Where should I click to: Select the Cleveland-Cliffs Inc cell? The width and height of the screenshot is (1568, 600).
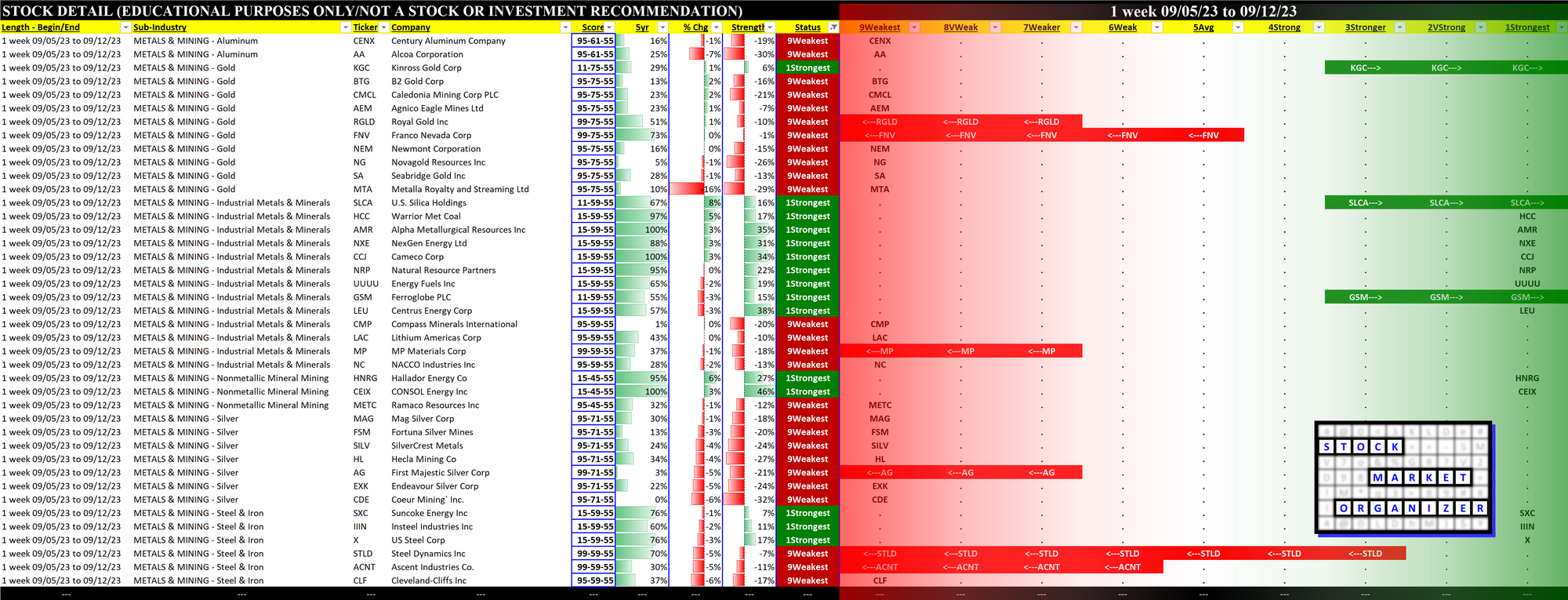481,580
